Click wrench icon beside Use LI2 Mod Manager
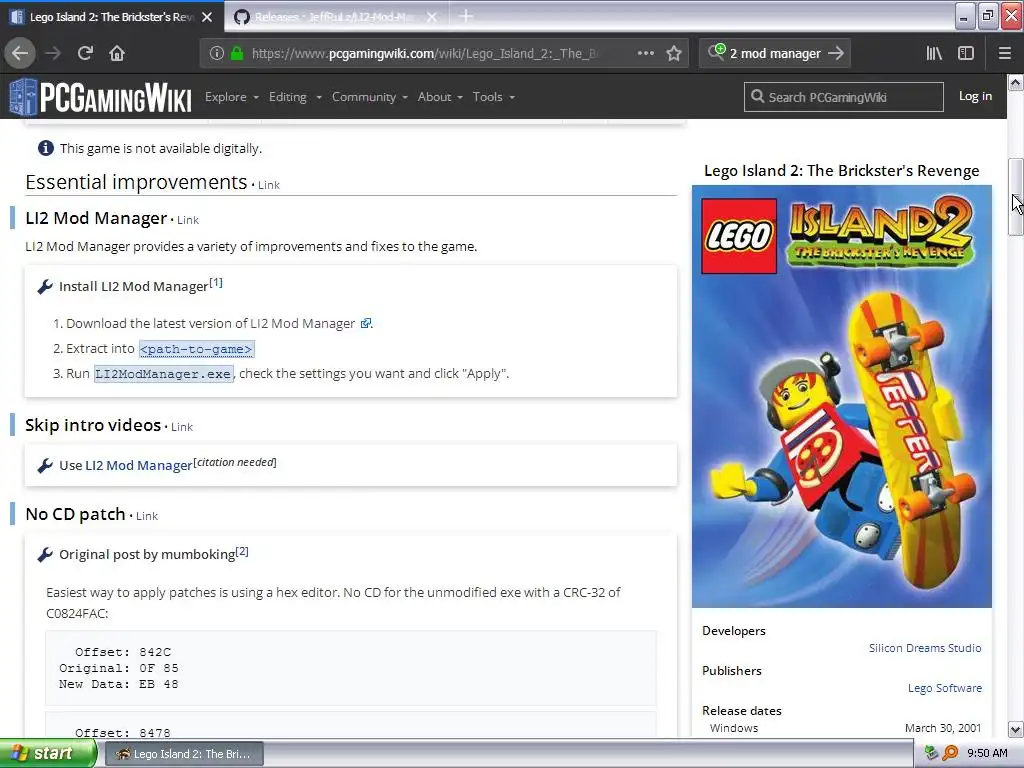The height and width of the screenshot is (768, 1024). (x=44, y=465)
